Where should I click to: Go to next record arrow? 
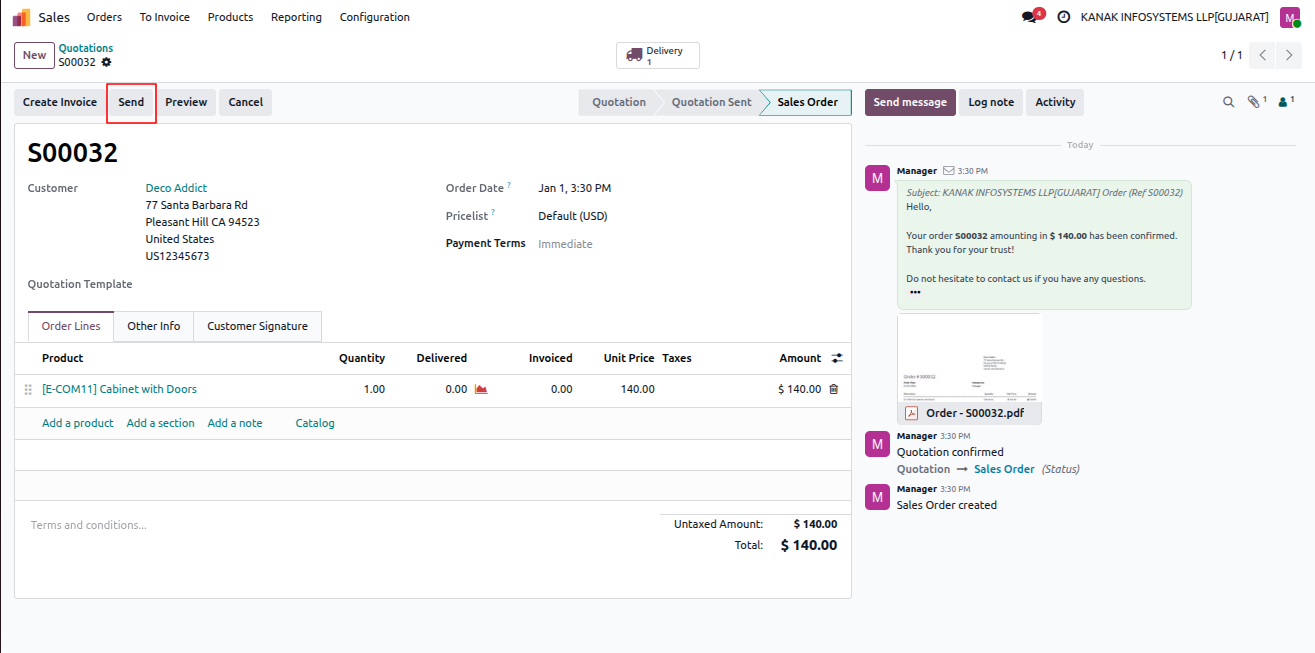1290,55
